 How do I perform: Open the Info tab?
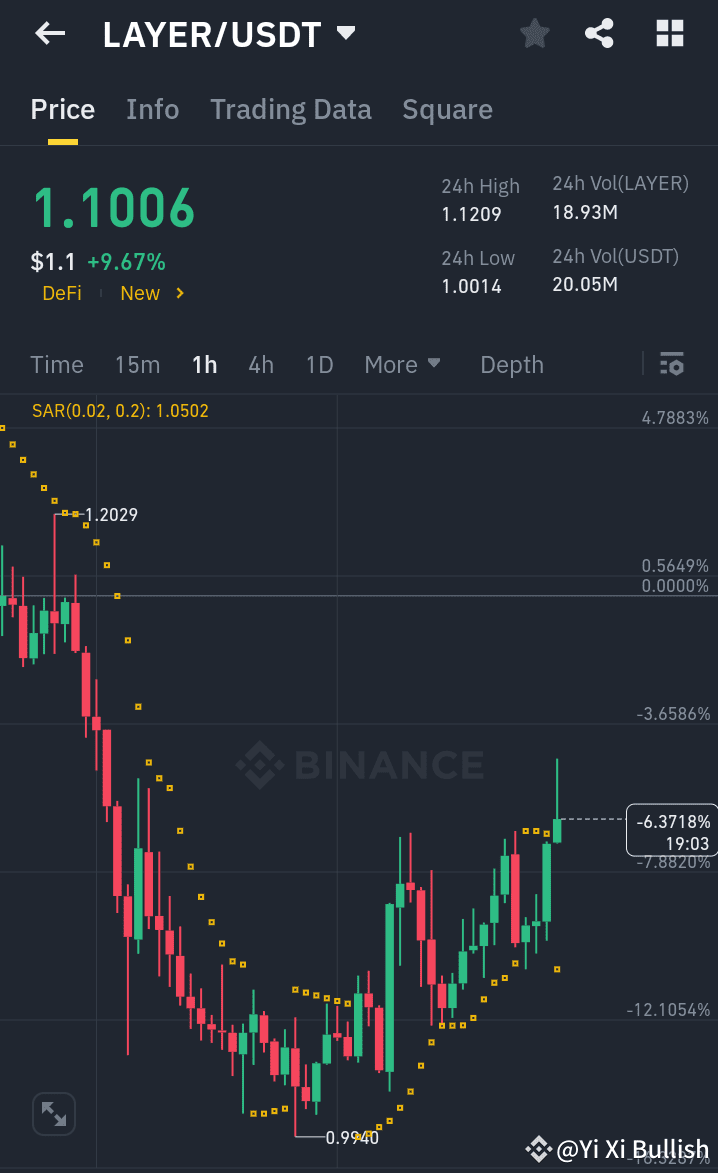[152, 109]
